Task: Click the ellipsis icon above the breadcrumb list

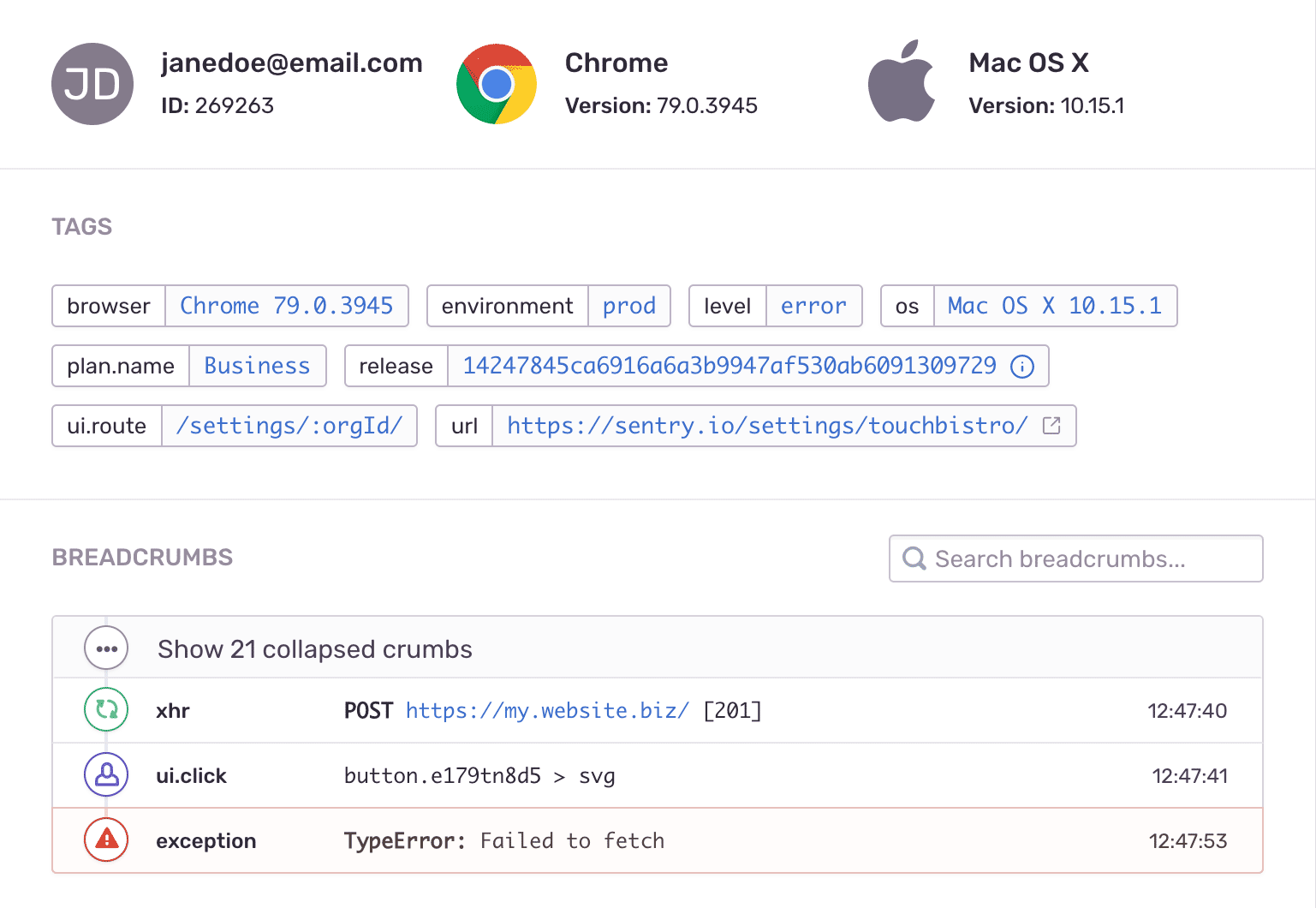Action: coord(105,648)
